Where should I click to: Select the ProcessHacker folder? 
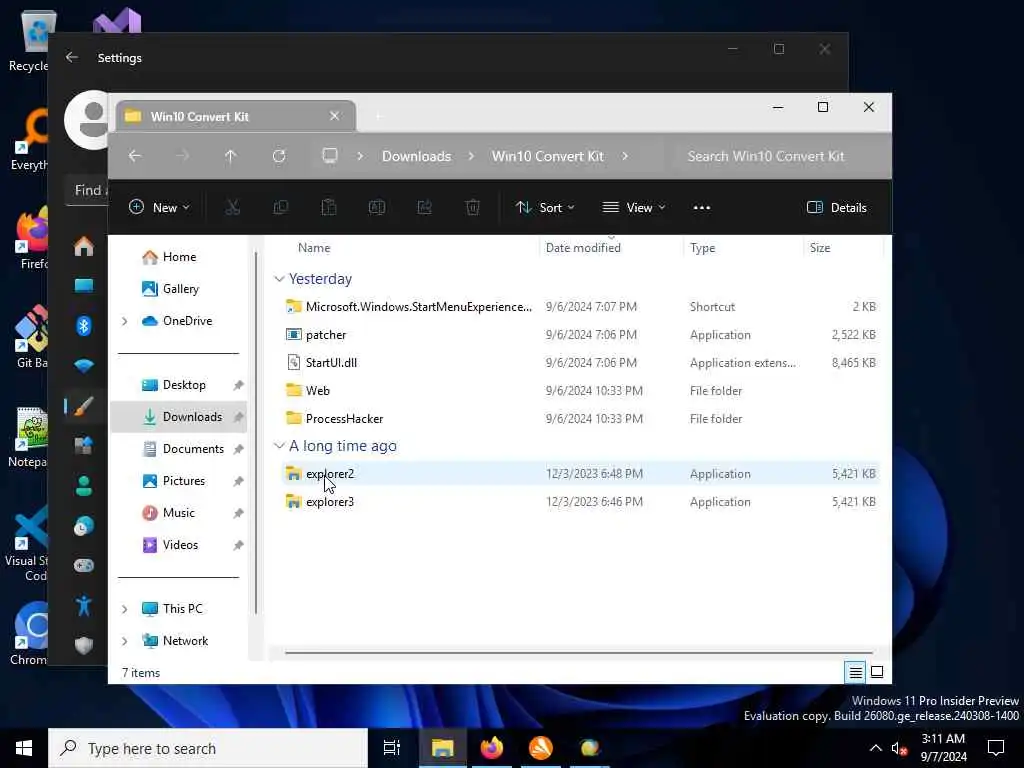coord(581,419)
